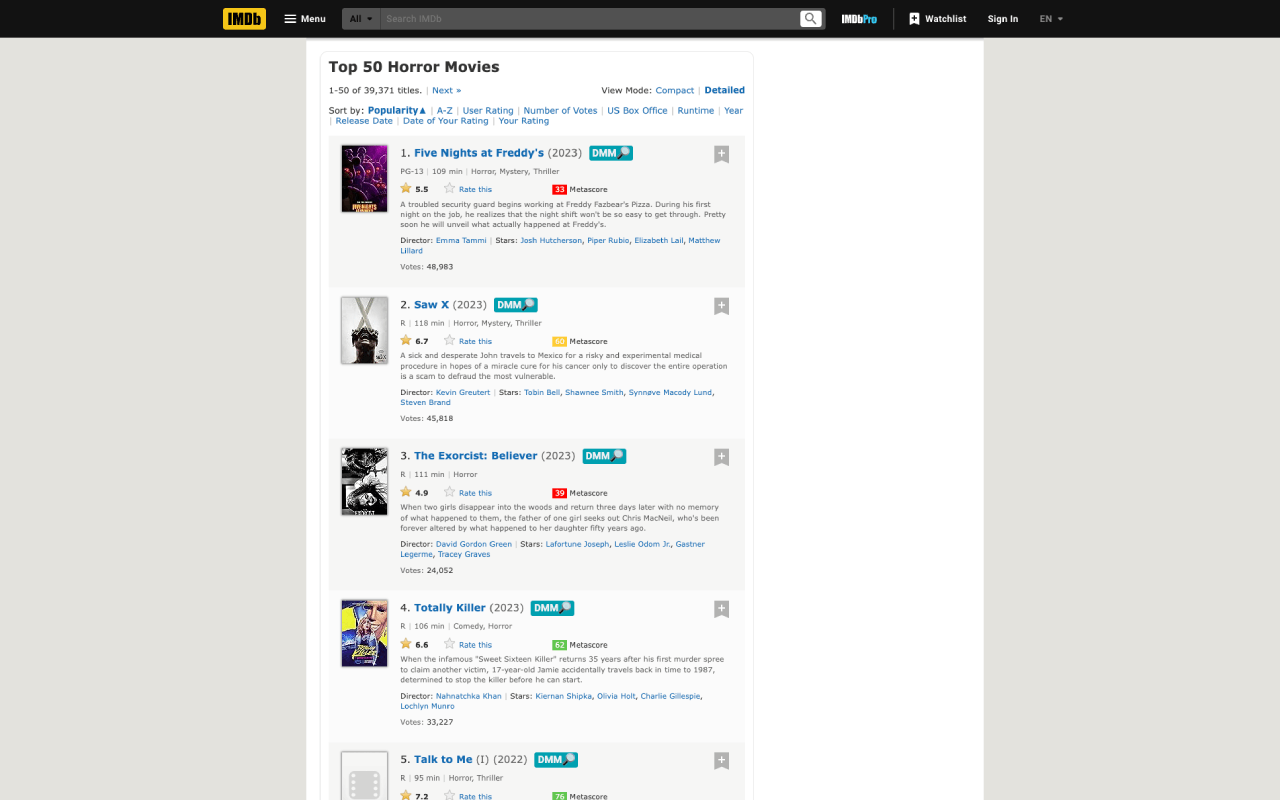Image resolution: width=1280 pixels, height=800 pixels.
Task: Sort by Your Rating
Action: [524, 121]
